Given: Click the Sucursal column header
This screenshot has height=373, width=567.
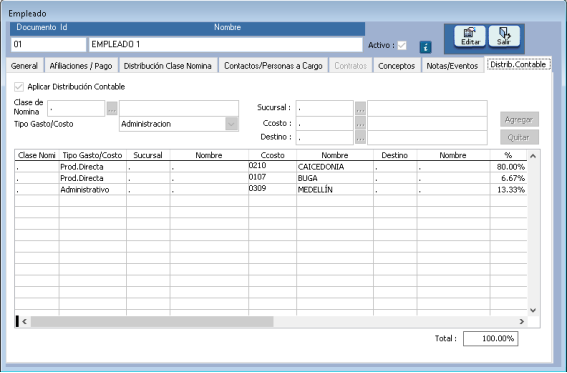Looking at the screenshot, I should [148, 155].
